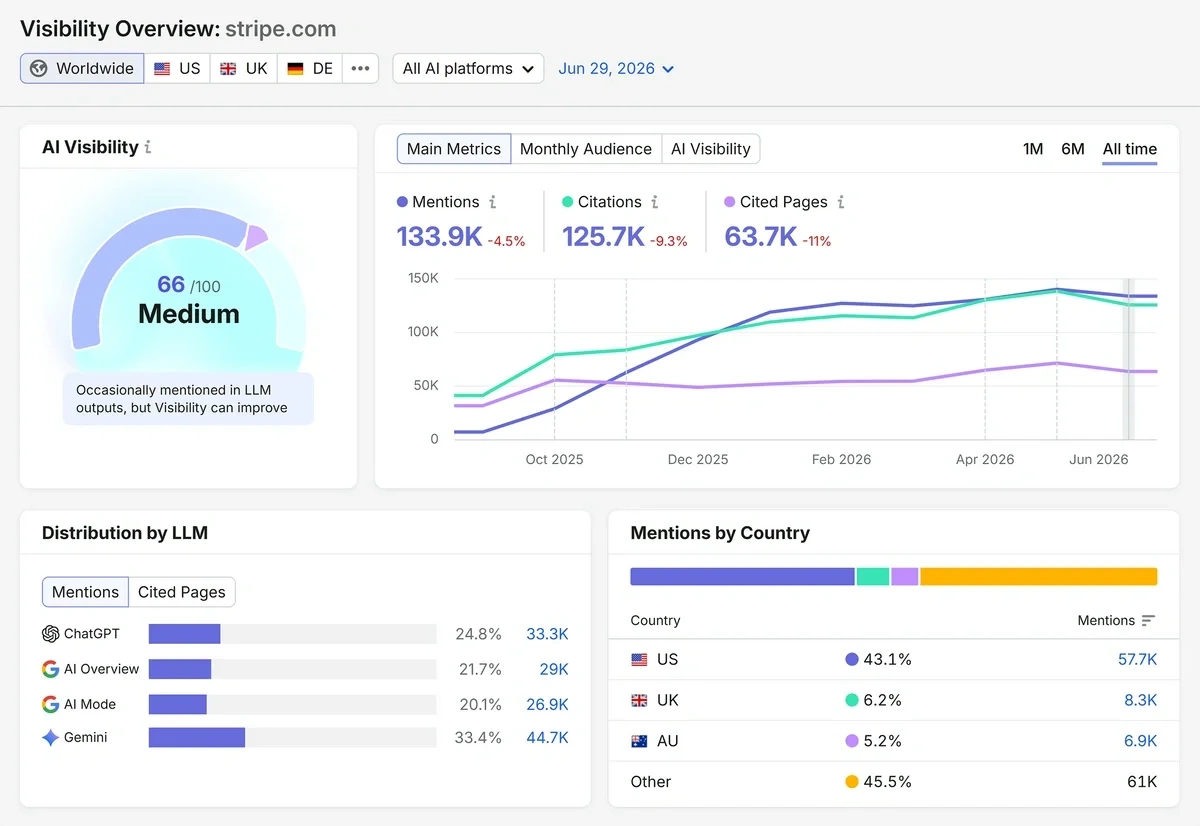Click the 45.5% Other percentage
1200x826 pixels.
(887, 782)
